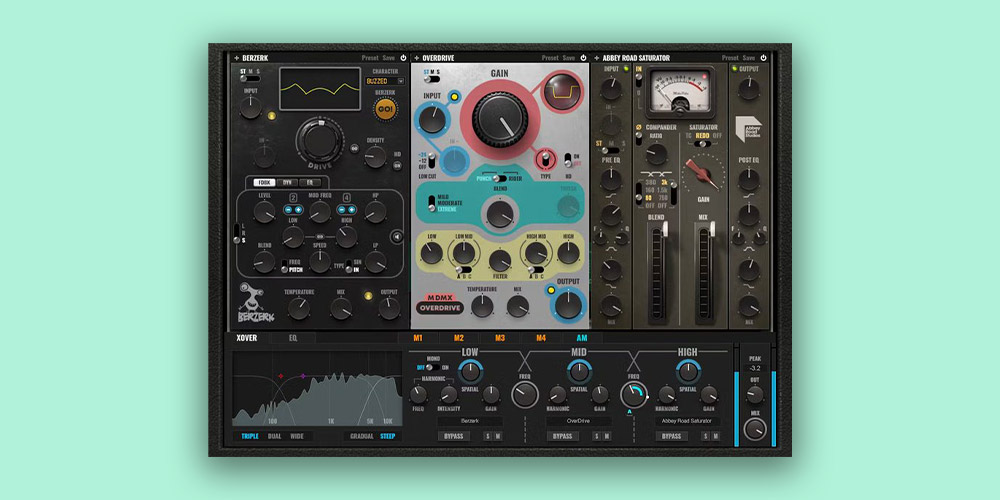1000x500 pixels.
Task: Click the plus stepper next to box 2
Action: click(x=298, y=209)
